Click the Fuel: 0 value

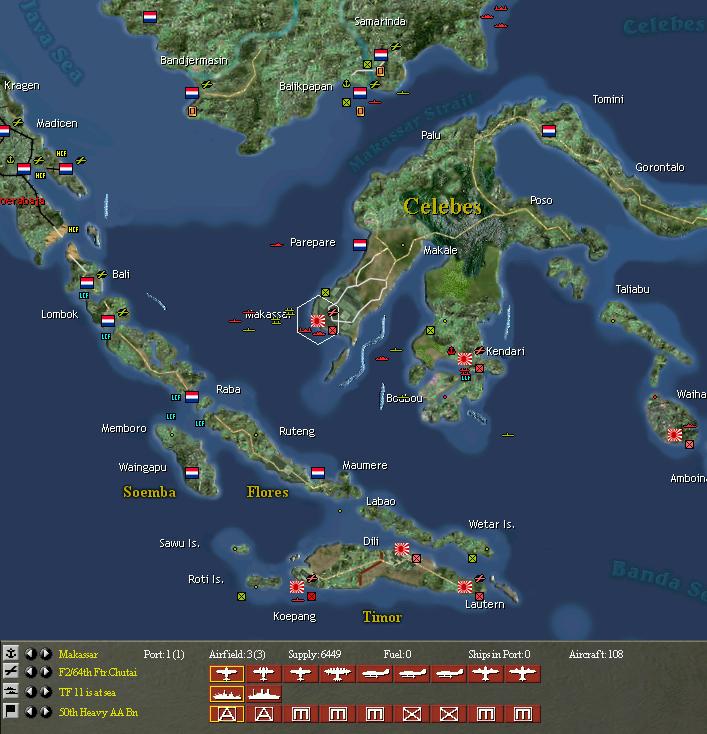(x=398, y=654)
